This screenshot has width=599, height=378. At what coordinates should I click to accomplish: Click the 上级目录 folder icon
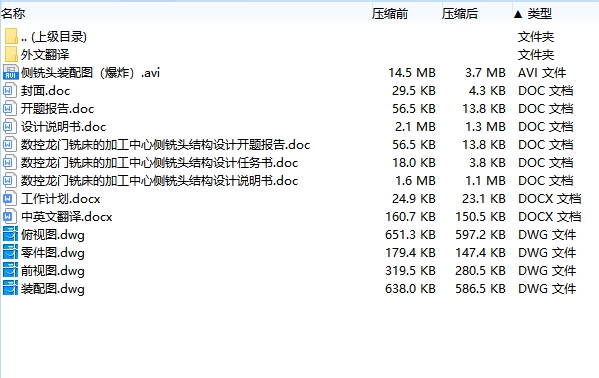click(x=11, y=36)
